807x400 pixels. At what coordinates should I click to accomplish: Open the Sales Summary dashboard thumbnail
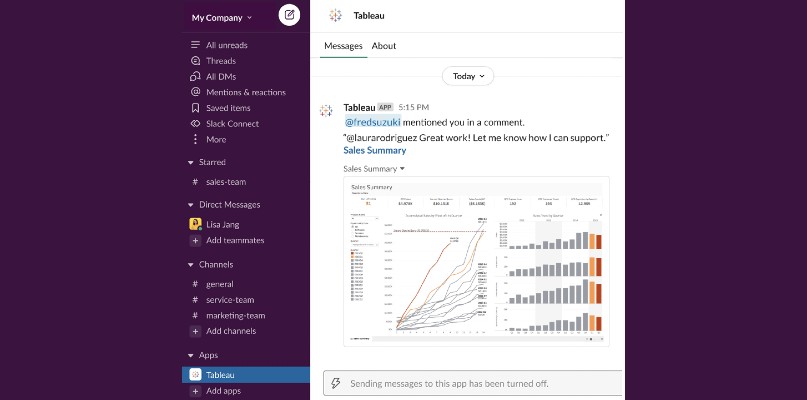476,262
